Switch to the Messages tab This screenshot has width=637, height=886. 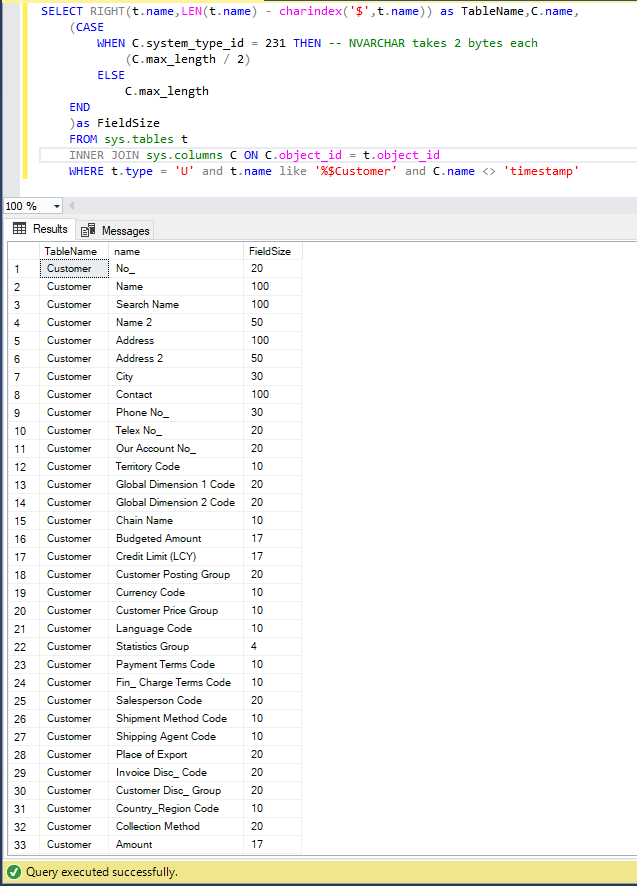[x=115, y=231]
